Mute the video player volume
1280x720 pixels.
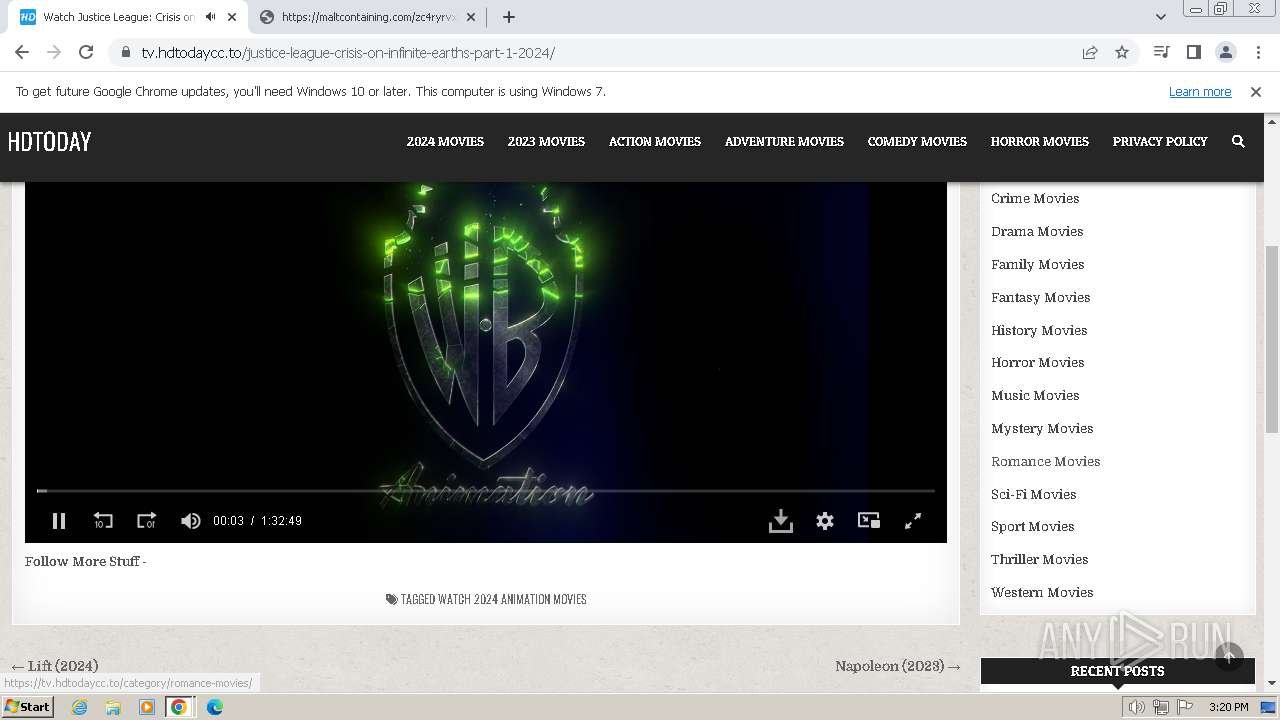point(190,520)
